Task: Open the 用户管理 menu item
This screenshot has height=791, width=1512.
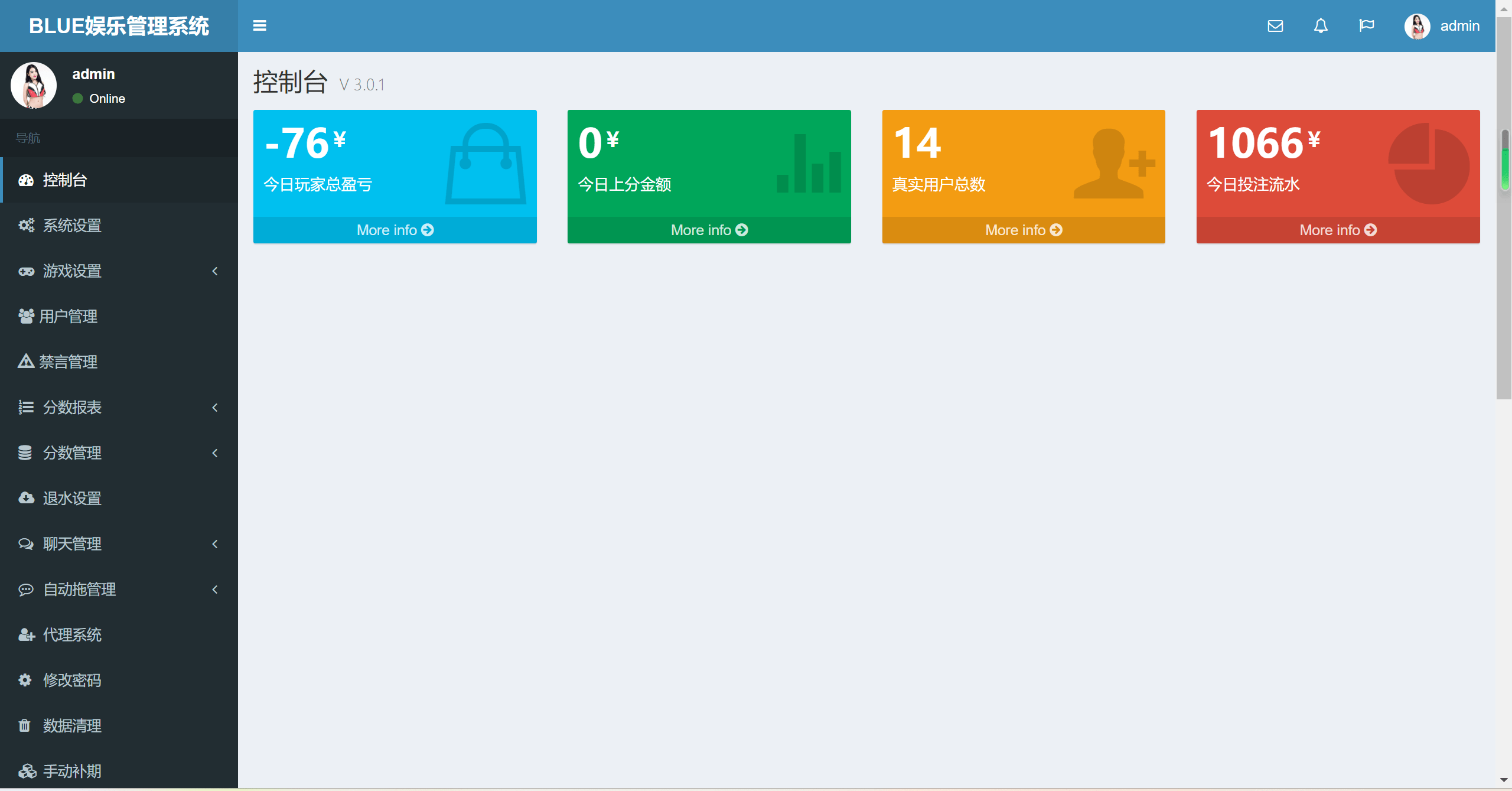Action: [68, 317]
